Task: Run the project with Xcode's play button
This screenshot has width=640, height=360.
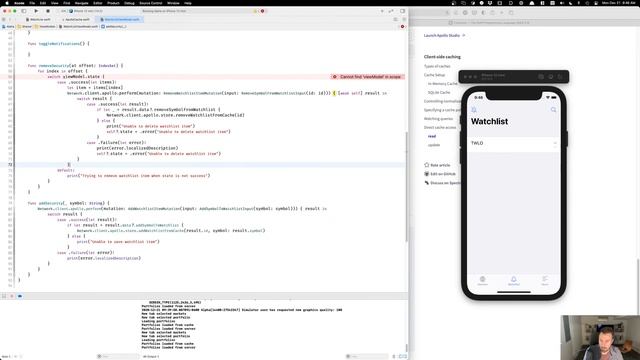Action: point(36,11)
